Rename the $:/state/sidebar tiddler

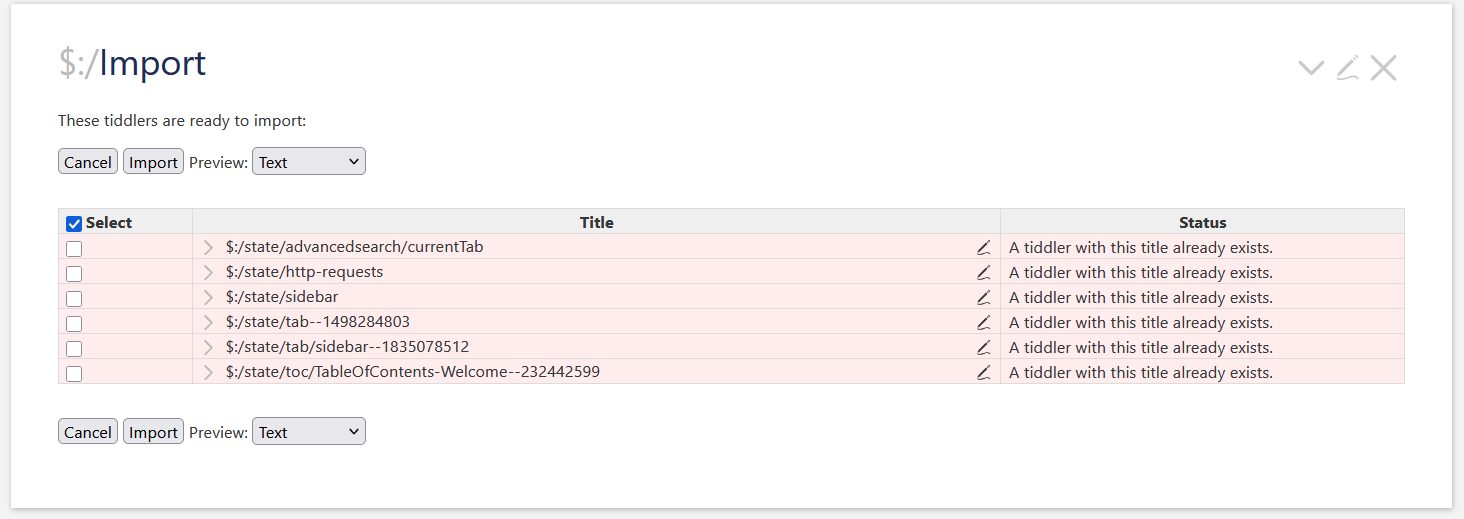pos(984,298)
